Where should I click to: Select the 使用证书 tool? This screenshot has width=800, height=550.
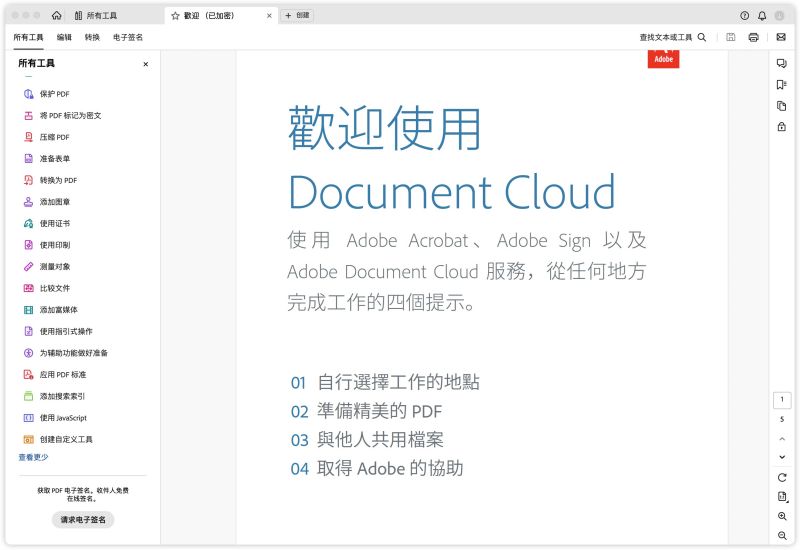47,223
